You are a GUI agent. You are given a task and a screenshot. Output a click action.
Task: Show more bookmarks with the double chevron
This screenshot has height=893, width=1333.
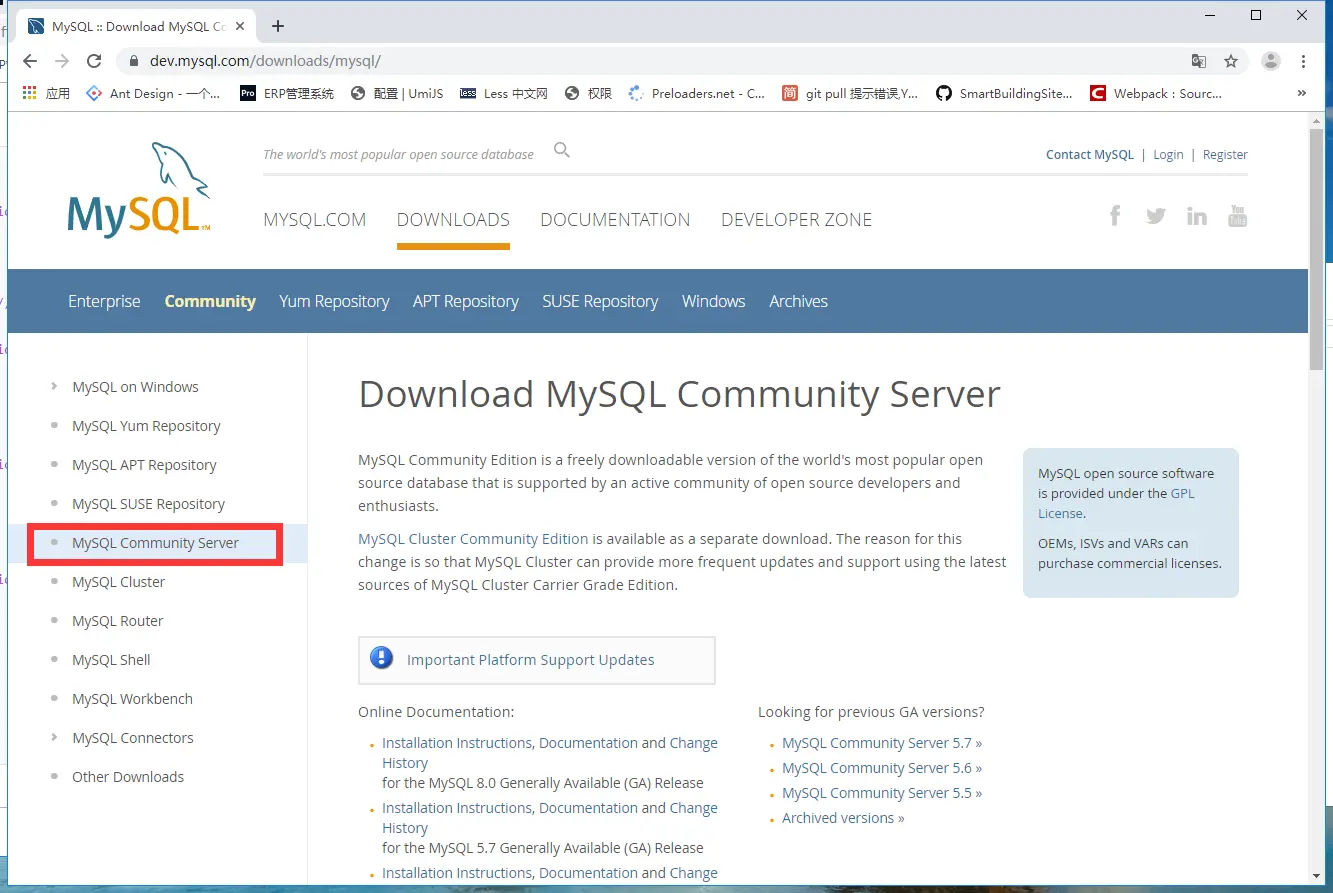[1302, 93]
